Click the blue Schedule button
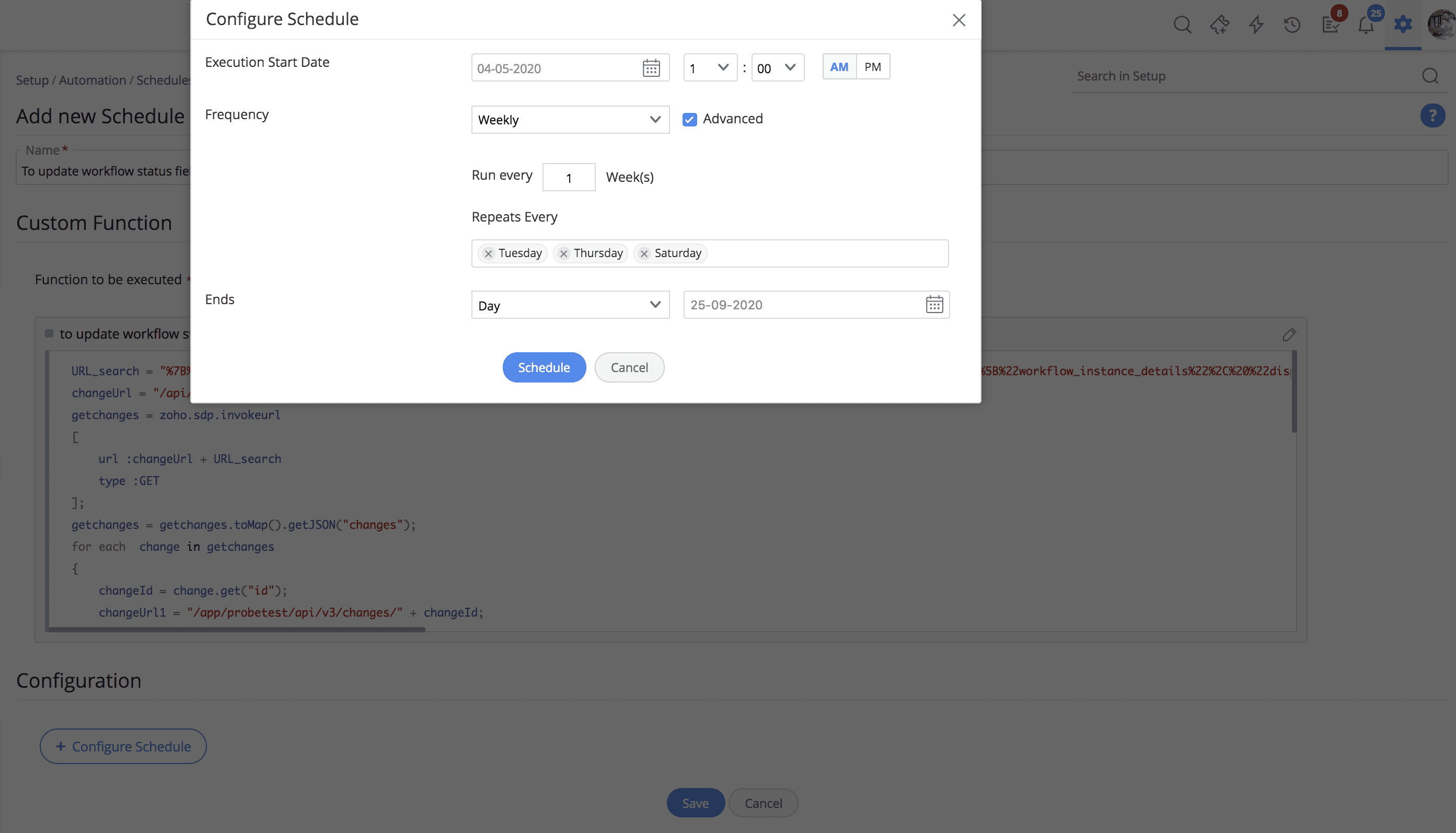 pos(544,367)
